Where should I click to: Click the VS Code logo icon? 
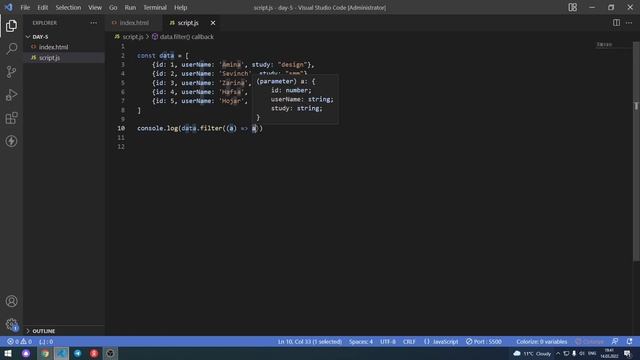pos(9,7)
